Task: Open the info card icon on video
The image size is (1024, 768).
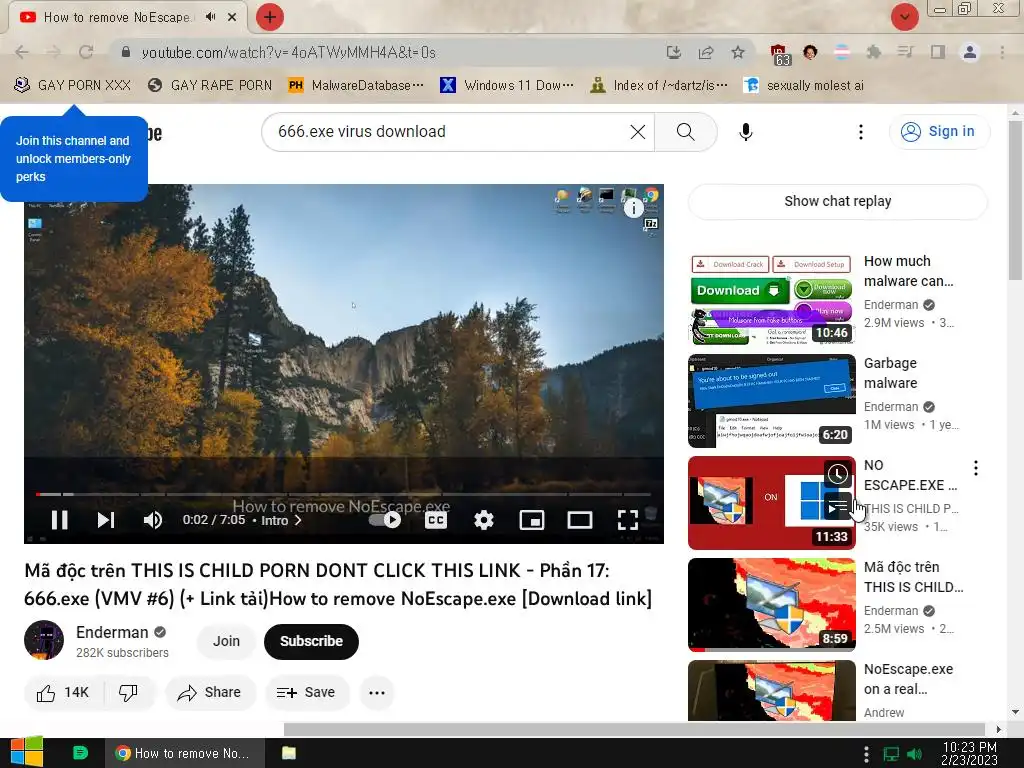Action: pyautogui.click(x=633, y=208)
